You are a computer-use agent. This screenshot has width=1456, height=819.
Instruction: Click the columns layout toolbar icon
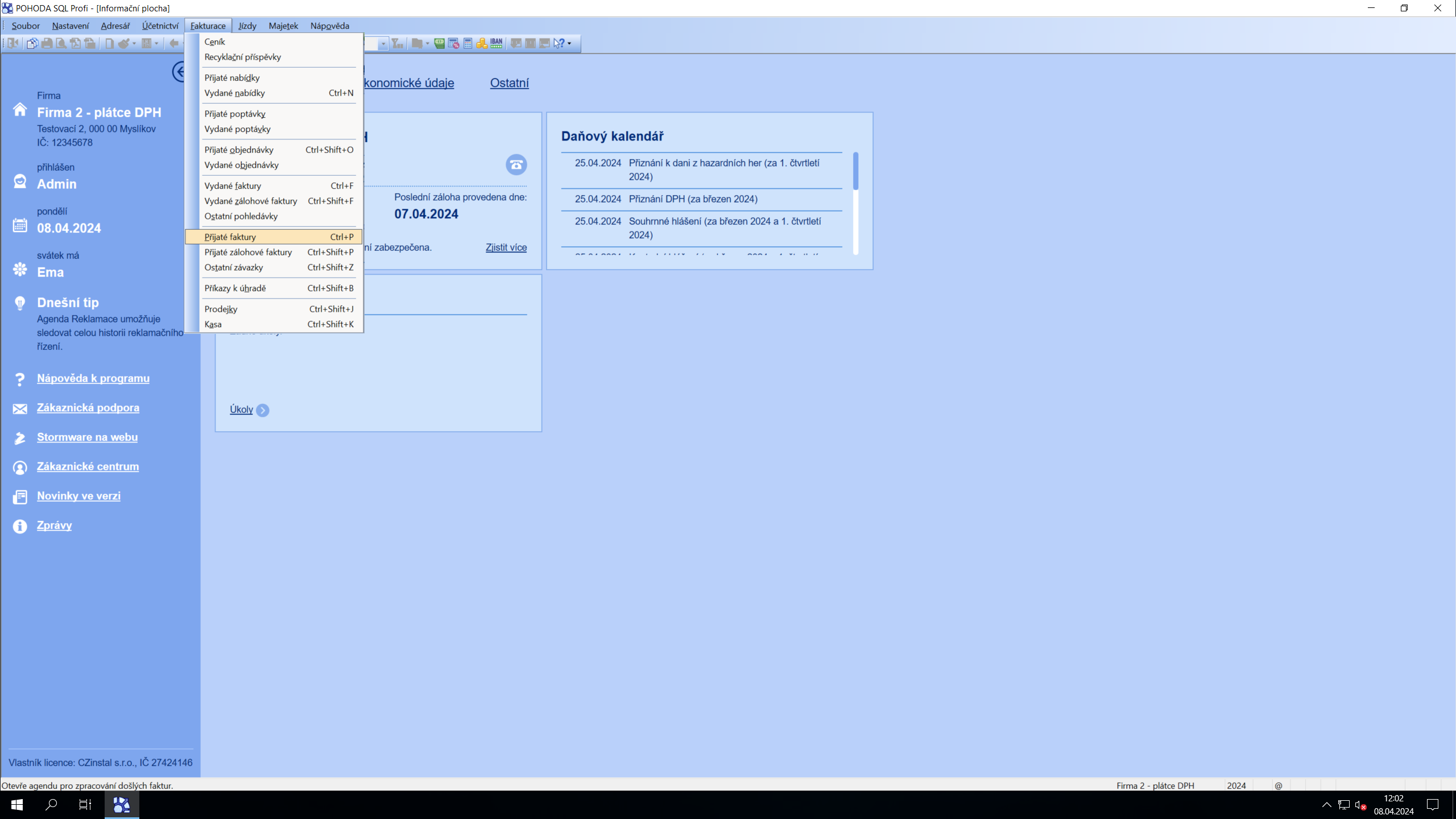tap(146, 43)
